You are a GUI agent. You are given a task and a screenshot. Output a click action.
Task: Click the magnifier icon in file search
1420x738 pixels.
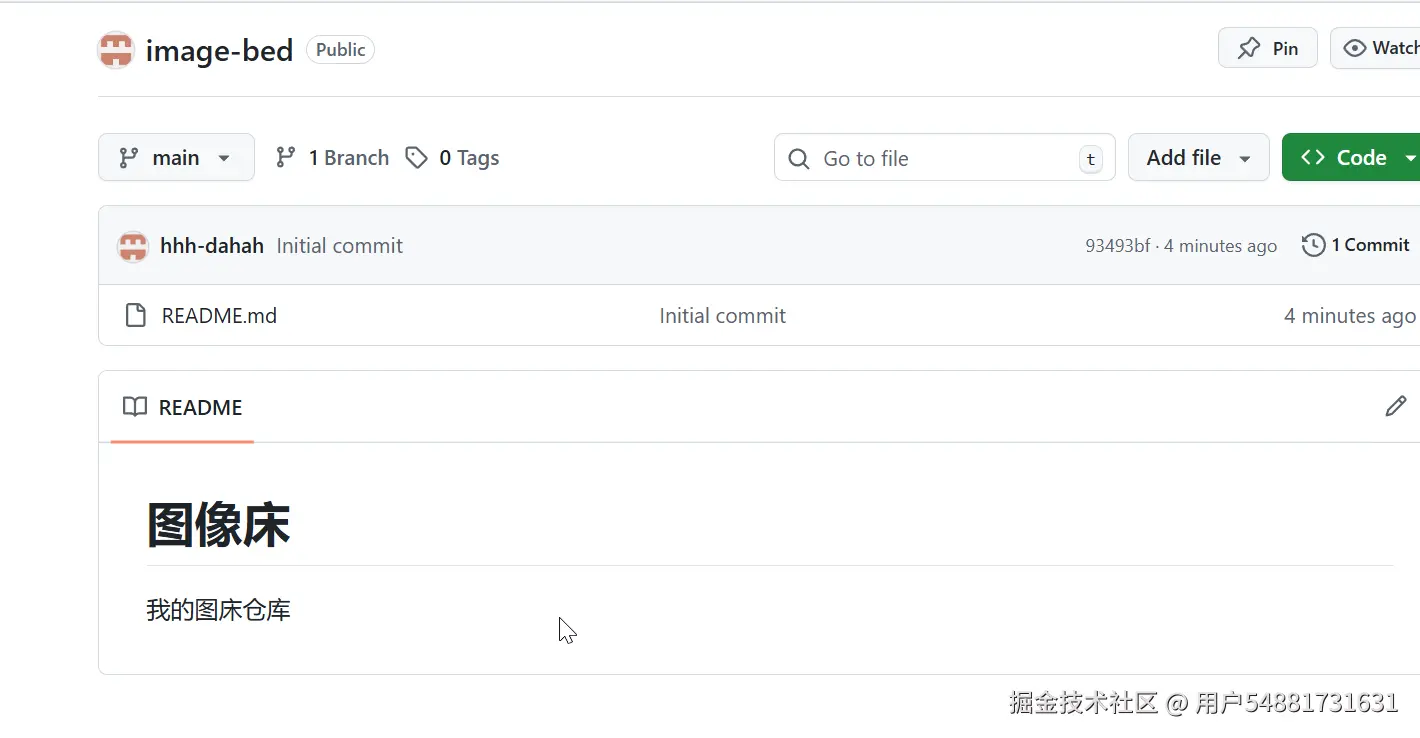tap(799, 159)
